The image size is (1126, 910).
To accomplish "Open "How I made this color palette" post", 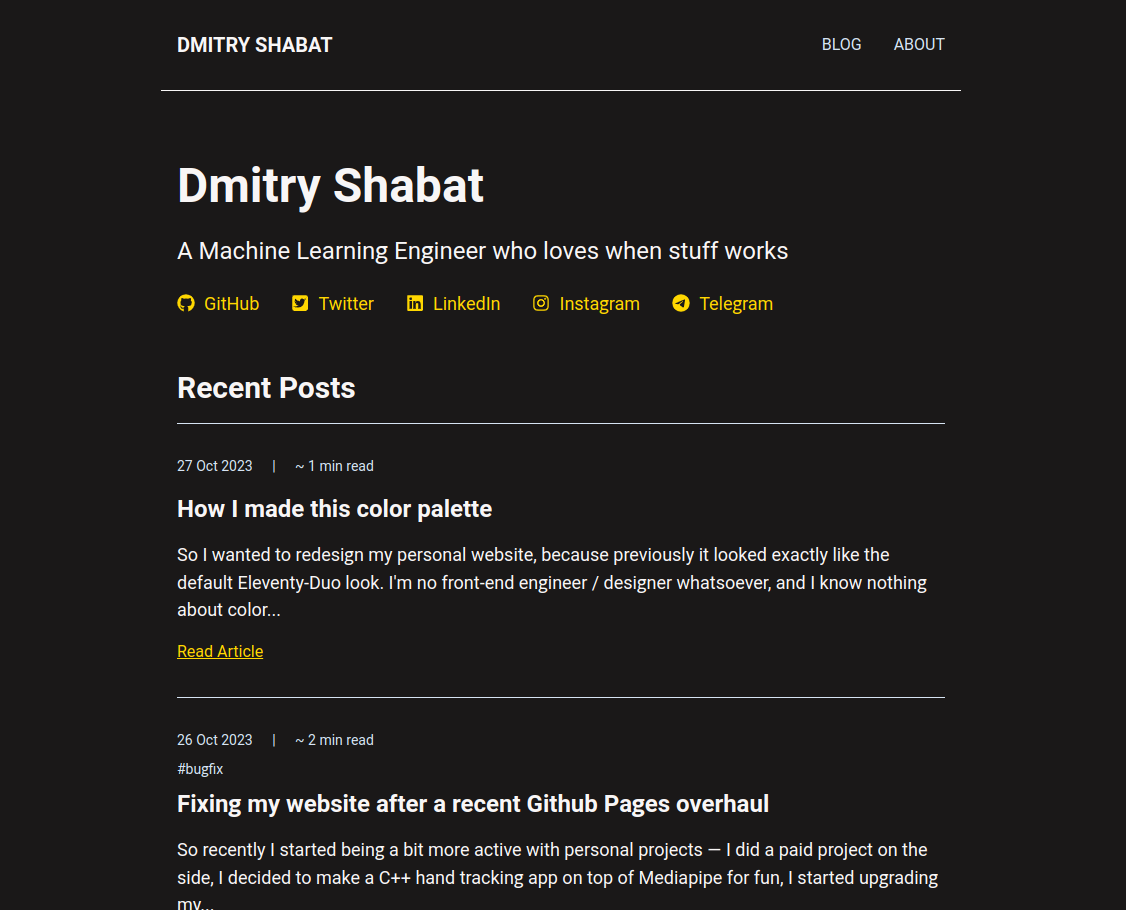I will point(334,509).
